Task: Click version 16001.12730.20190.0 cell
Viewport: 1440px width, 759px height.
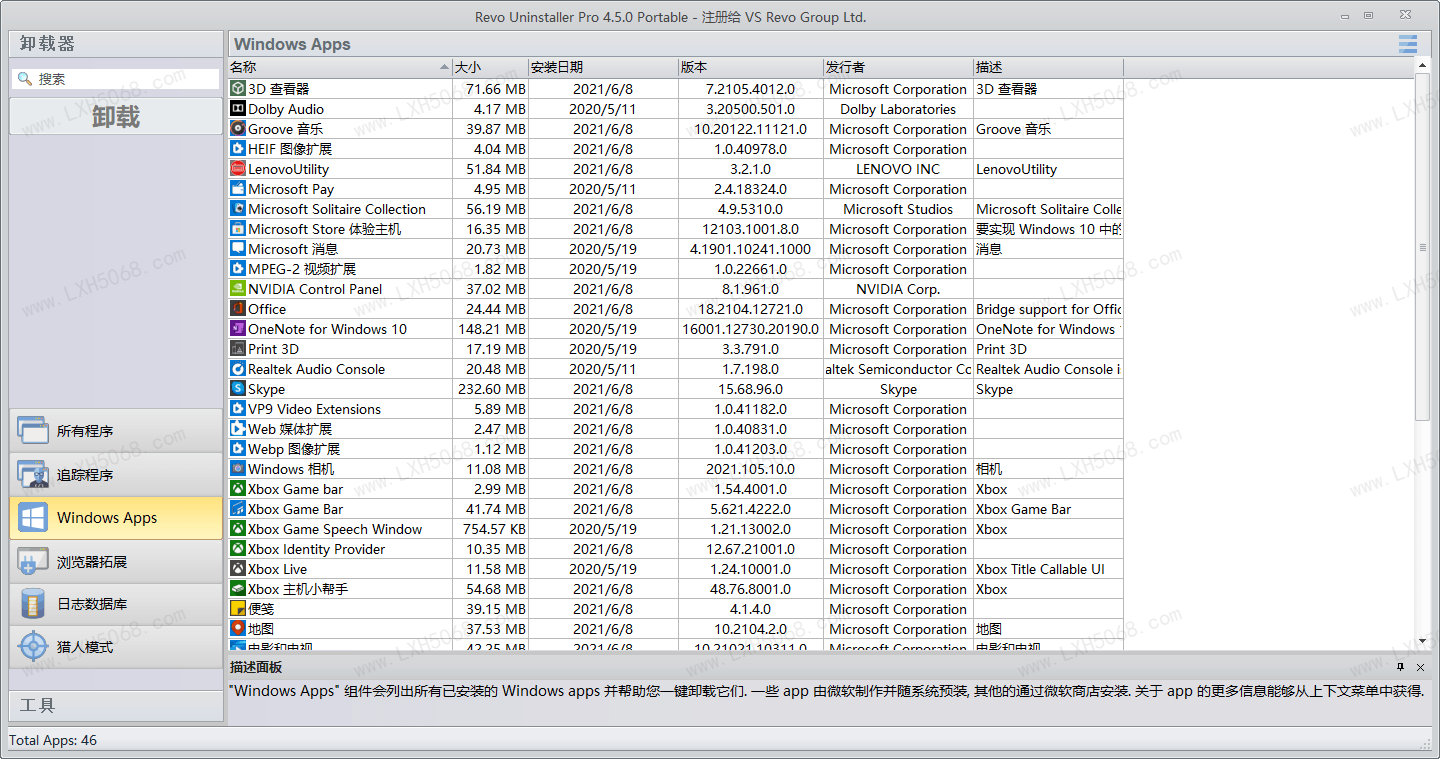Action: point(750,329)
